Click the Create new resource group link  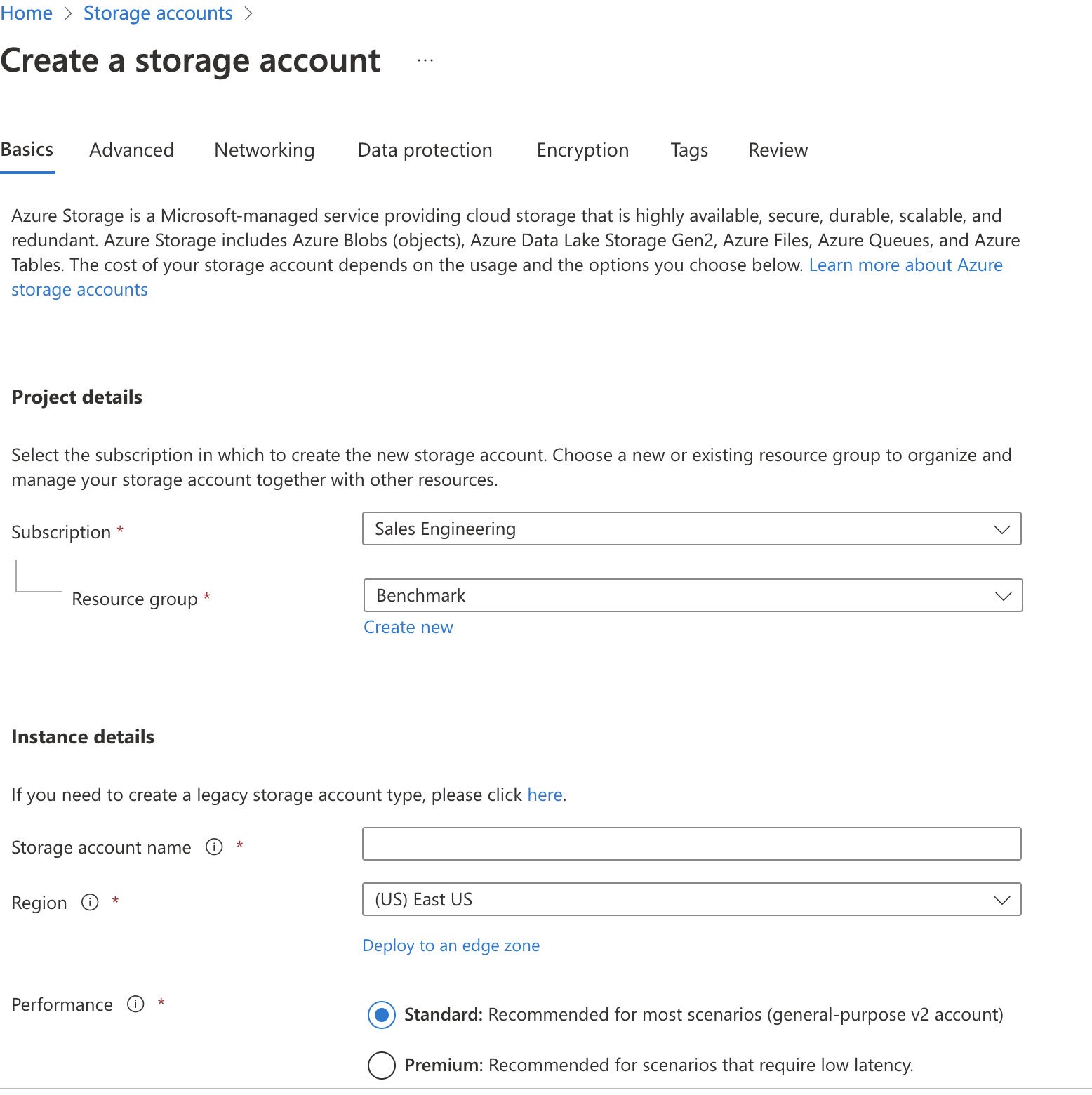408,628
